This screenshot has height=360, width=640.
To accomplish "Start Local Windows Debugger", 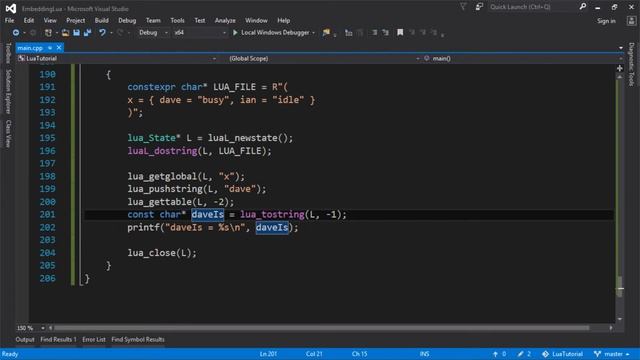I will pyautogui.click(x=271, y=33).
